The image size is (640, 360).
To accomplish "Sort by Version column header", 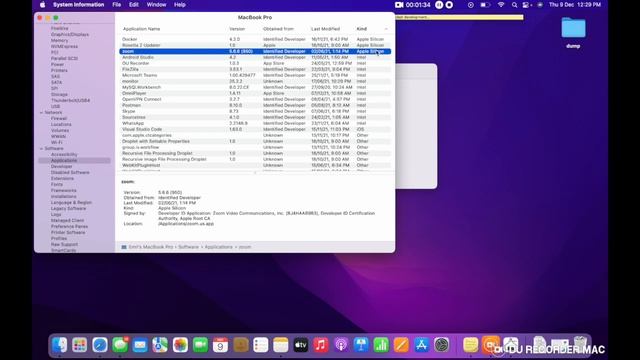I will [x=237, y=29].
